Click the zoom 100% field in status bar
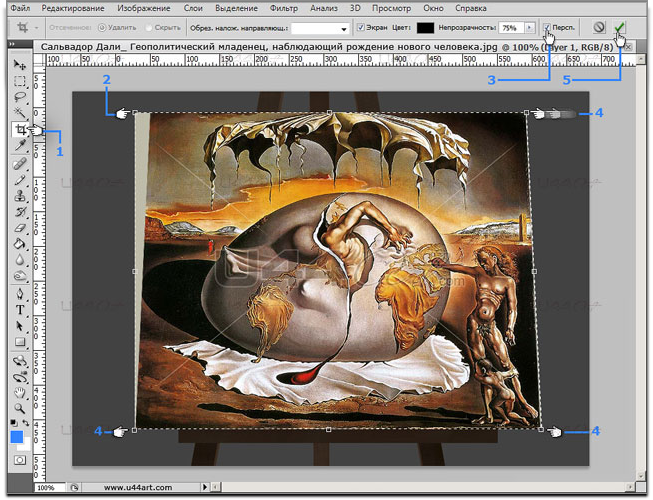Screen dimensions: 653x500 coord(50,488)
